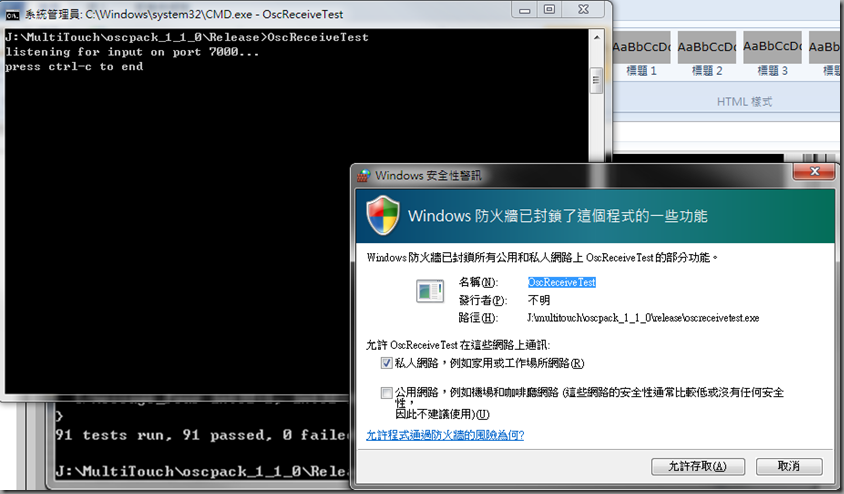
Task: Apply the 標題 3 style in background editor
Action: coord(772,54)
